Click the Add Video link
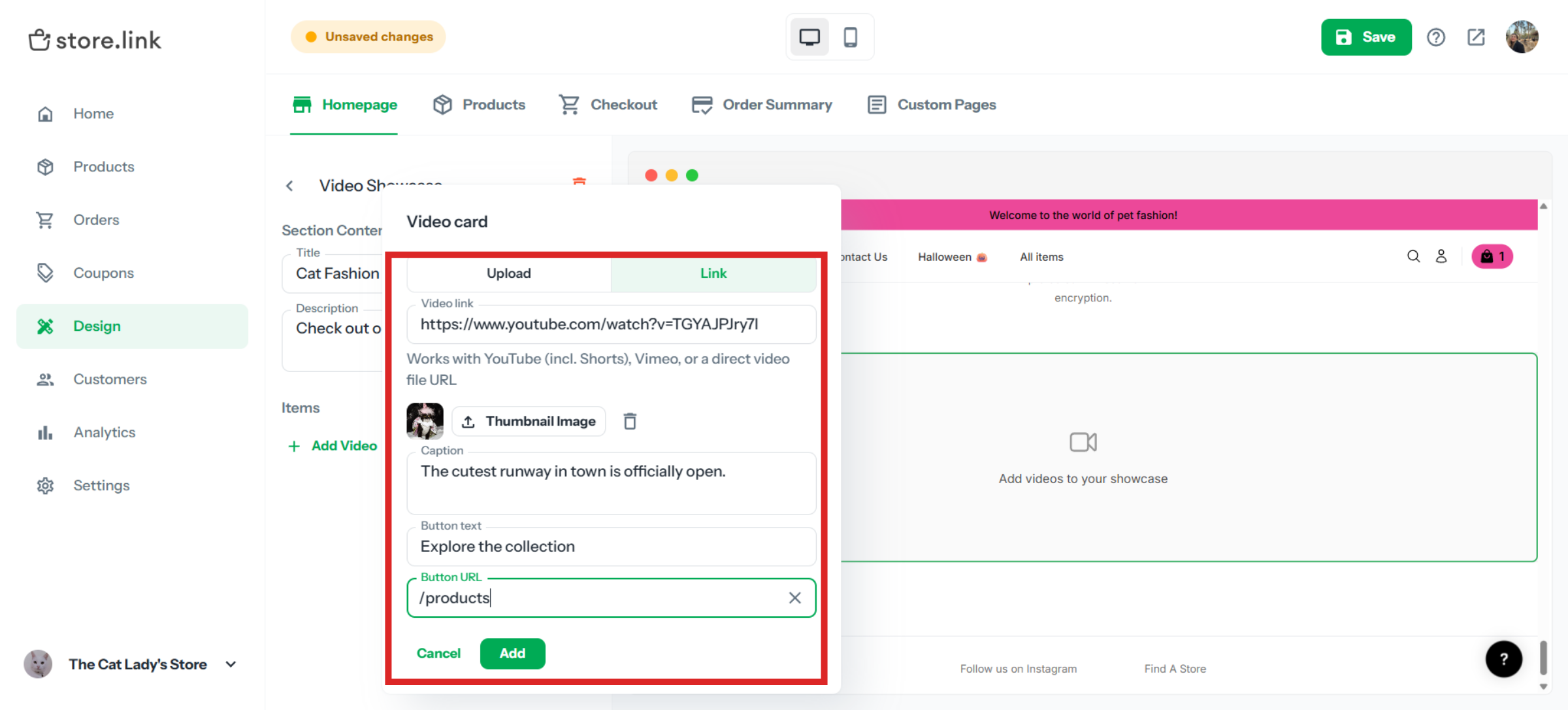 click(333, 446)
